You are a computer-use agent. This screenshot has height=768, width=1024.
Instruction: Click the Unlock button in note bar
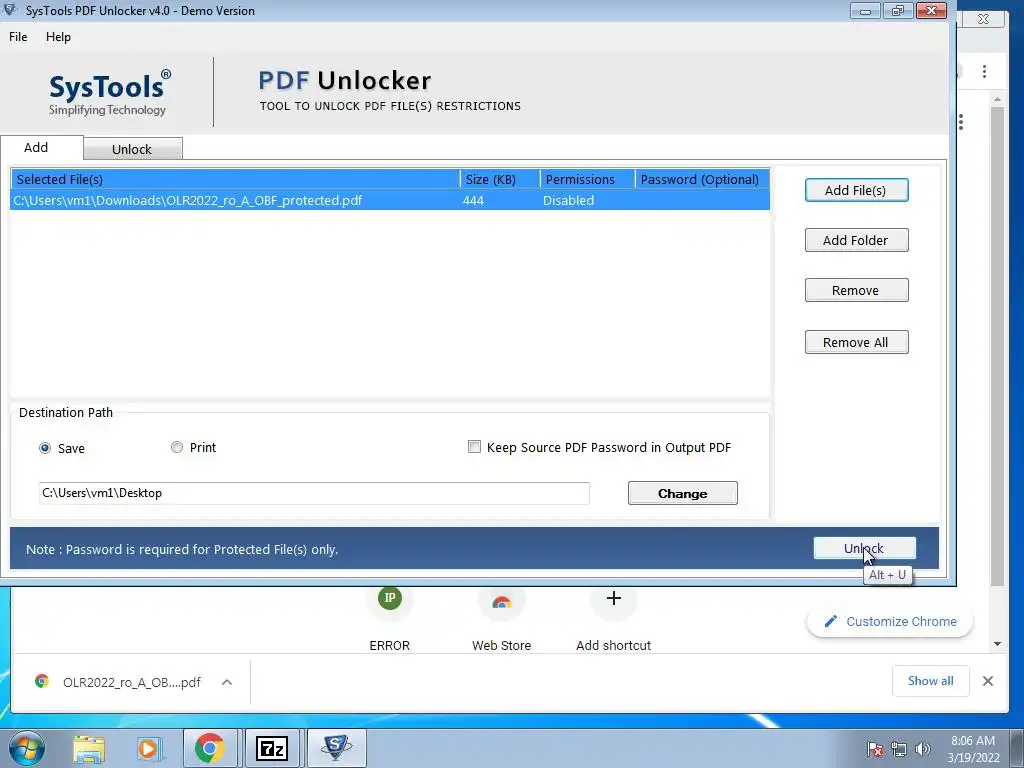pos(864,548)
